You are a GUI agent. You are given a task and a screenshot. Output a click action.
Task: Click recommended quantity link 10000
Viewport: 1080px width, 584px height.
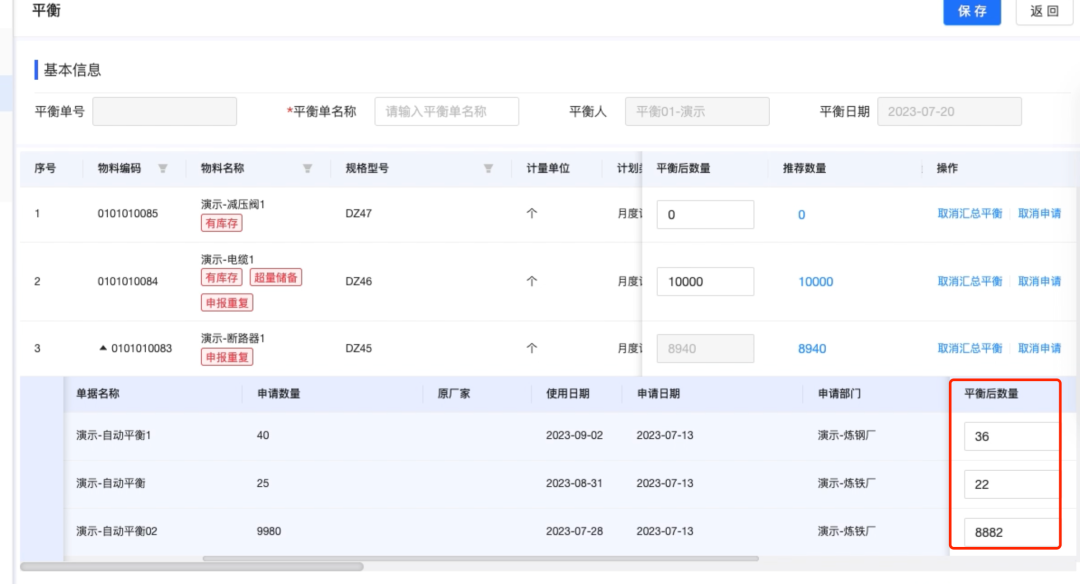(x=816, y=282)
